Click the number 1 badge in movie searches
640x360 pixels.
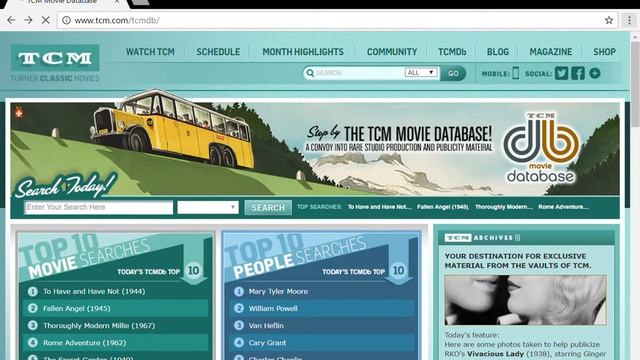[33, 291]
